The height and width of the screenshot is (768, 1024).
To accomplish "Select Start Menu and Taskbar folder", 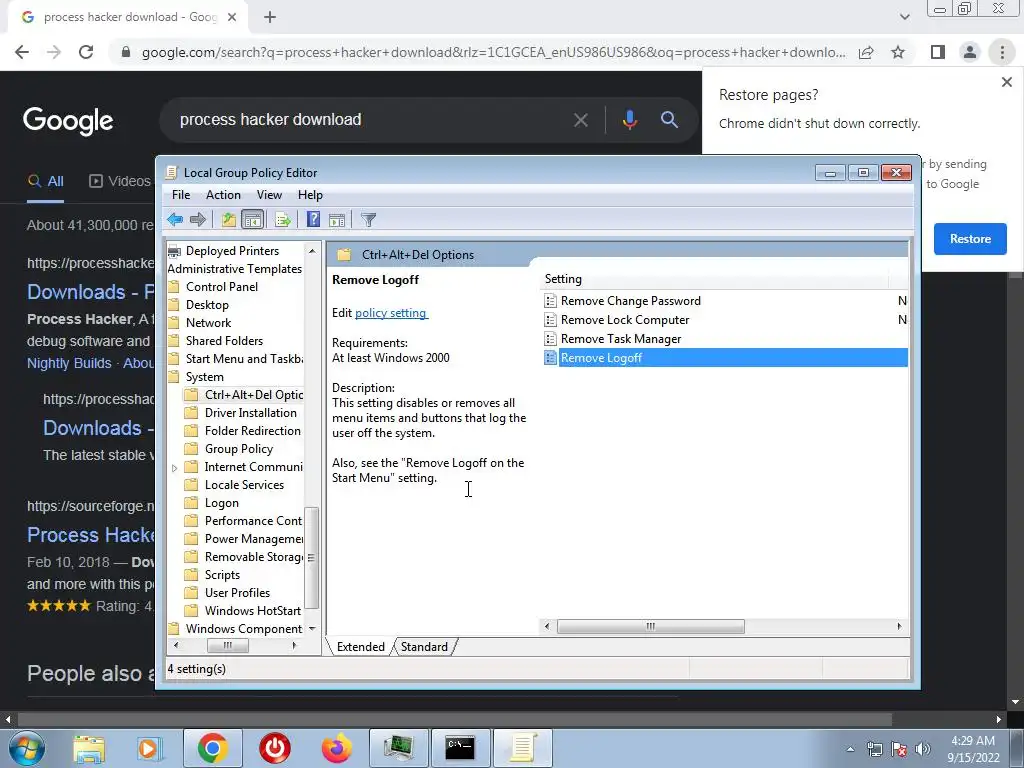I will (244, 359).
